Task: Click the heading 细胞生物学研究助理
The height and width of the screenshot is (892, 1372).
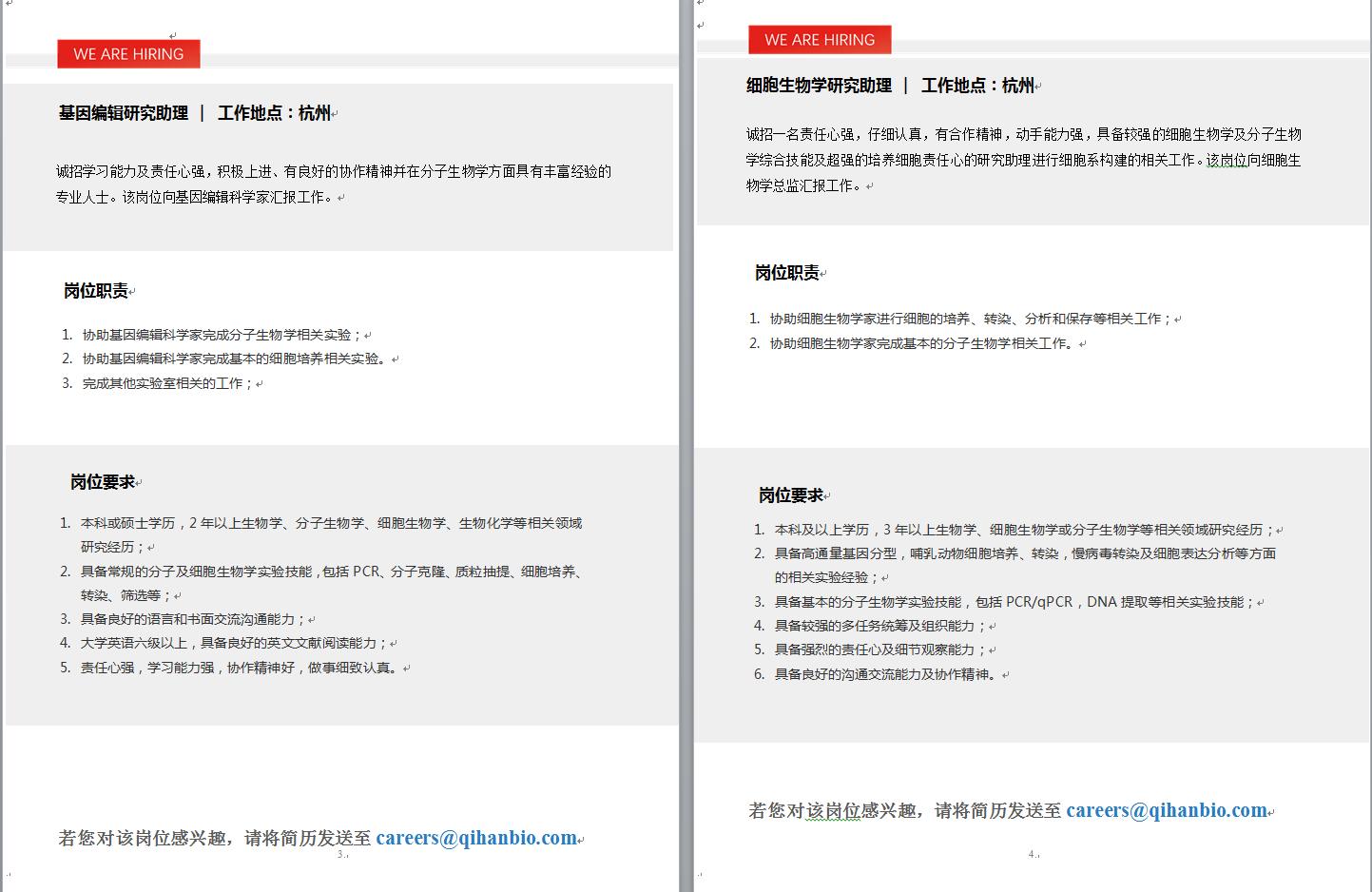Action: 819,86
